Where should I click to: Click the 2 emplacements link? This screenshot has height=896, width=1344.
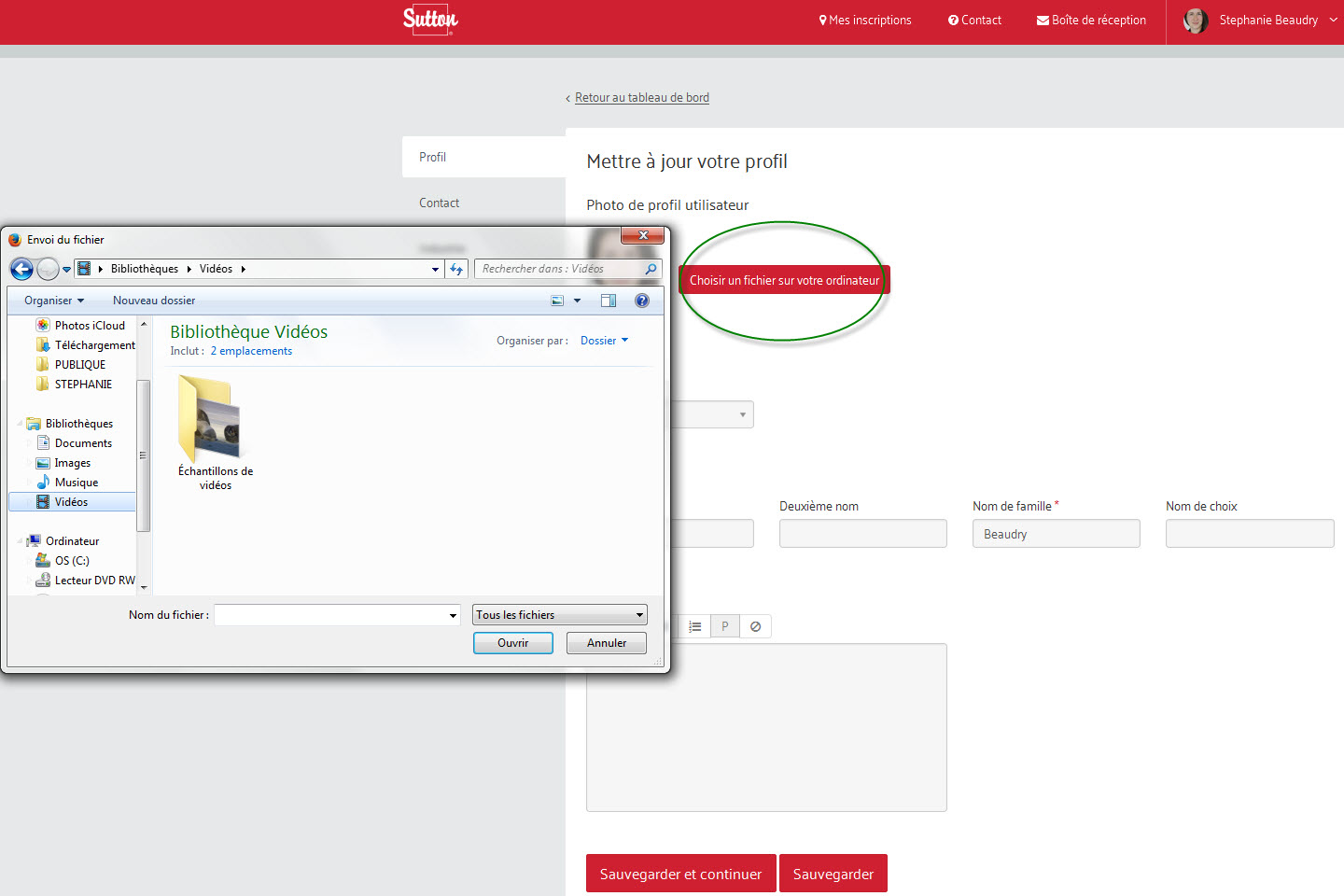tap(251, 351)
